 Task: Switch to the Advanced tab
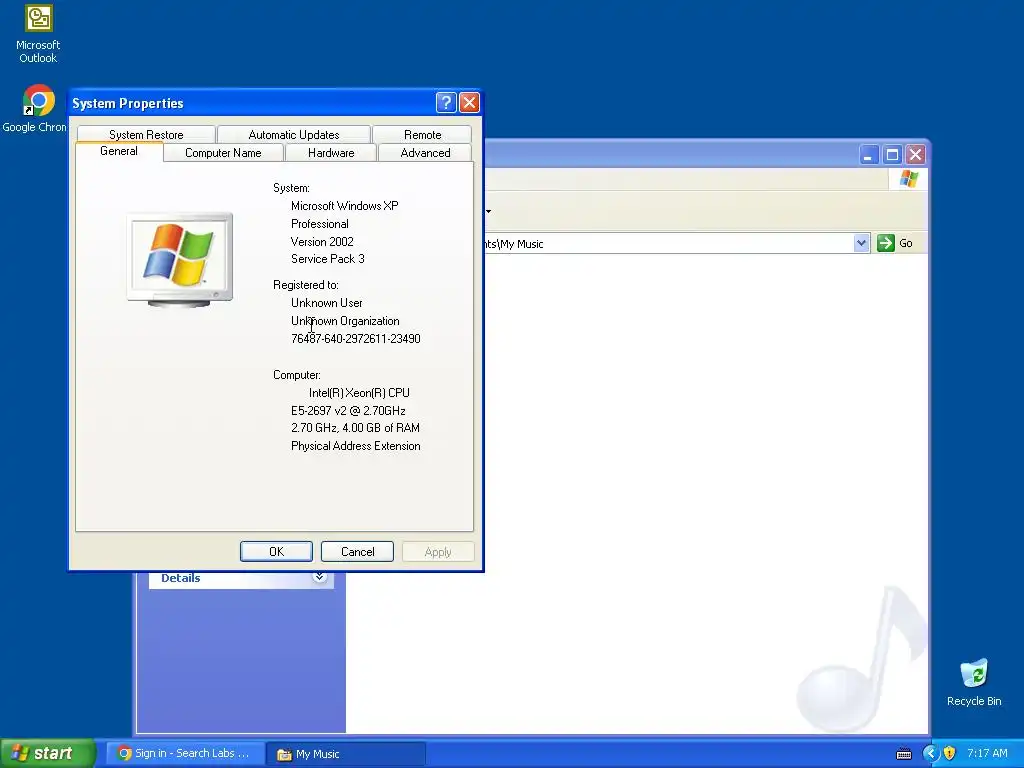[x=425, y=153]
